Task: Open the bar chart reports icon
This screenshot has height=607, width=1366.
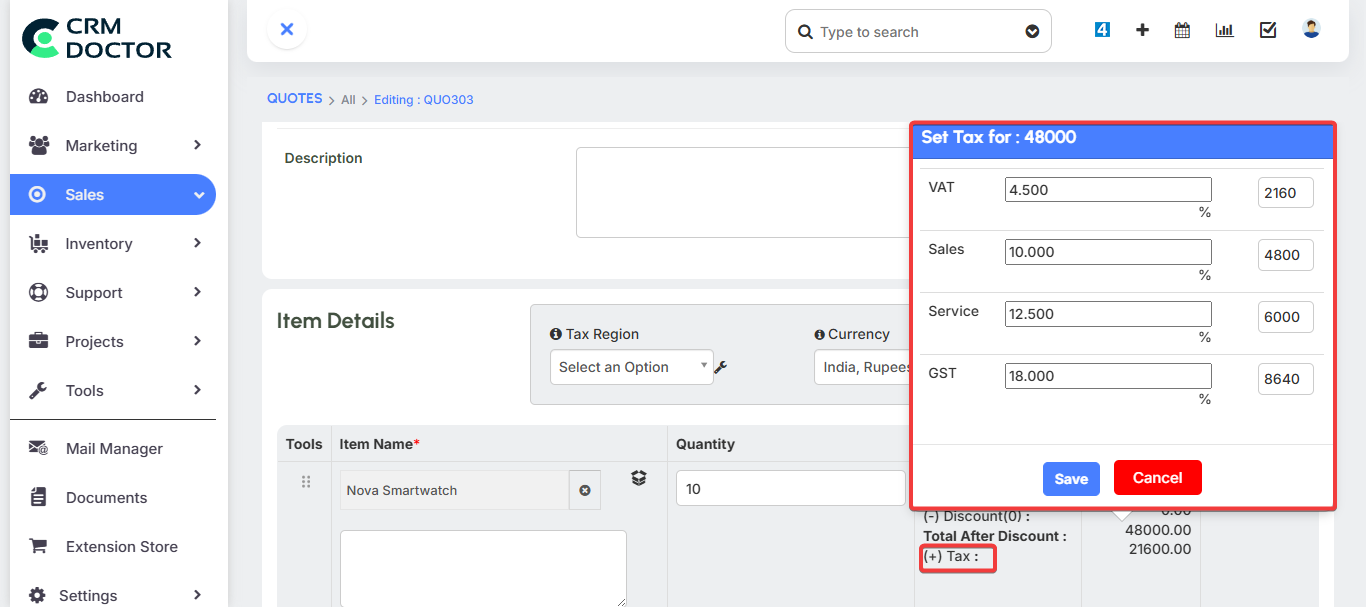Action: [1224, 30]
